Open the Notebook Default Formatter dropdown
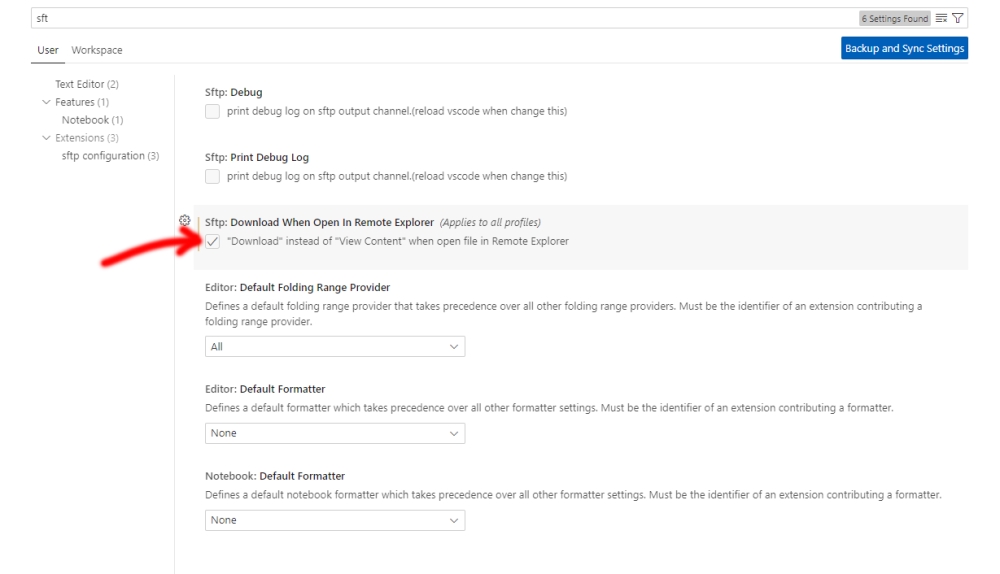The image size is (1000, 574). (x=335, y=520)
